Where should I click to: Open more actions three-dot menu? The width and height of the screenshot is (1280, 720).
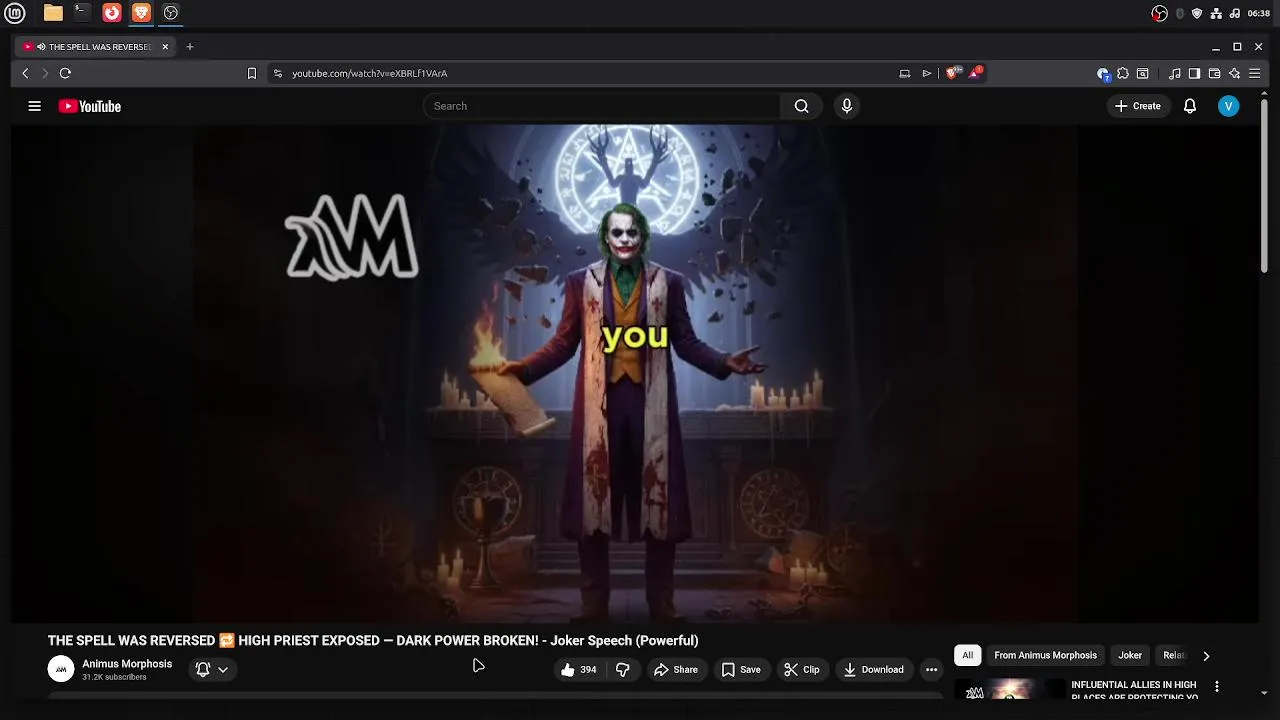(931, 670)
